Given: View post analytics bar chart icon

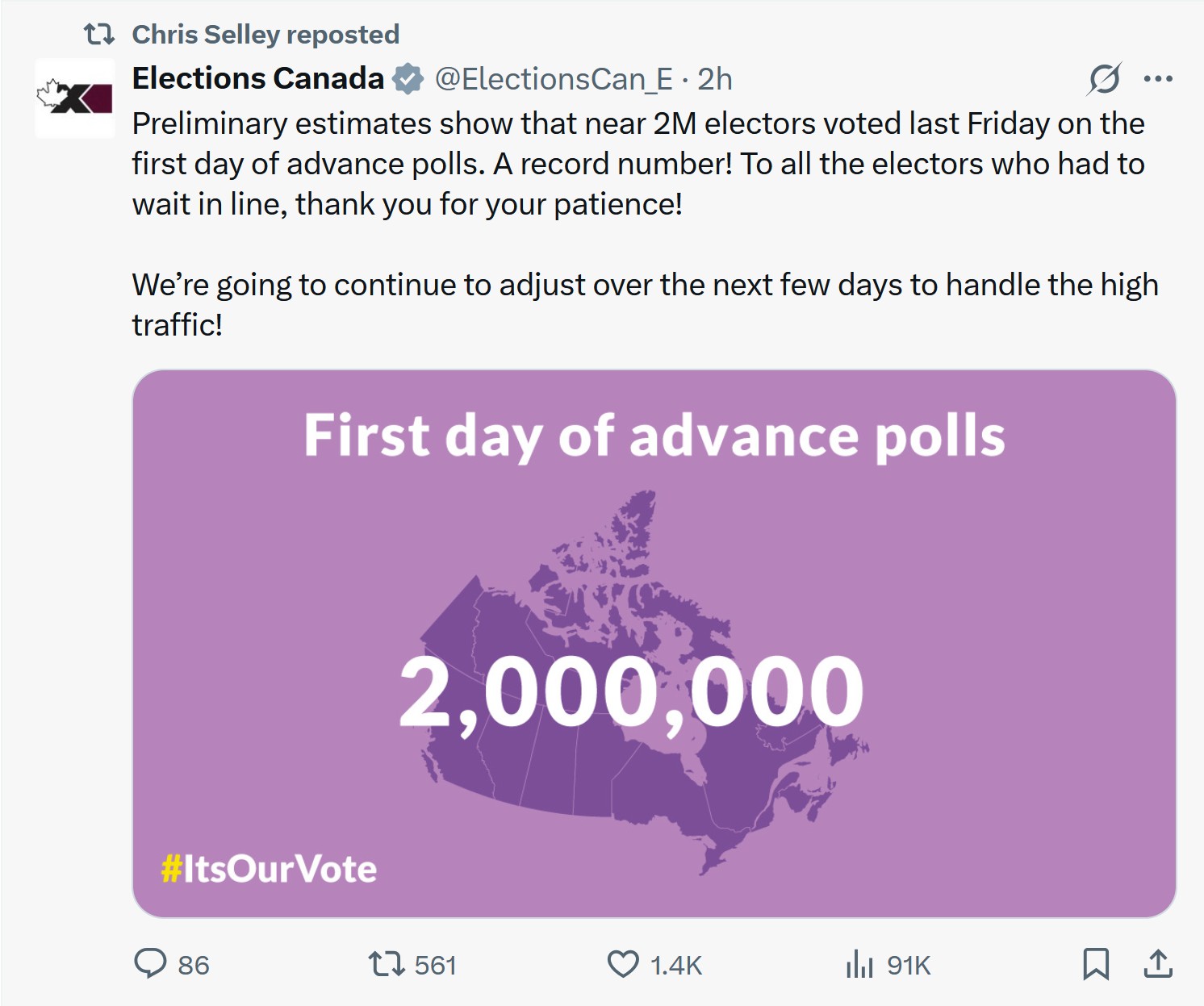Looking at the screenshot, I should [x=859, y=964].
